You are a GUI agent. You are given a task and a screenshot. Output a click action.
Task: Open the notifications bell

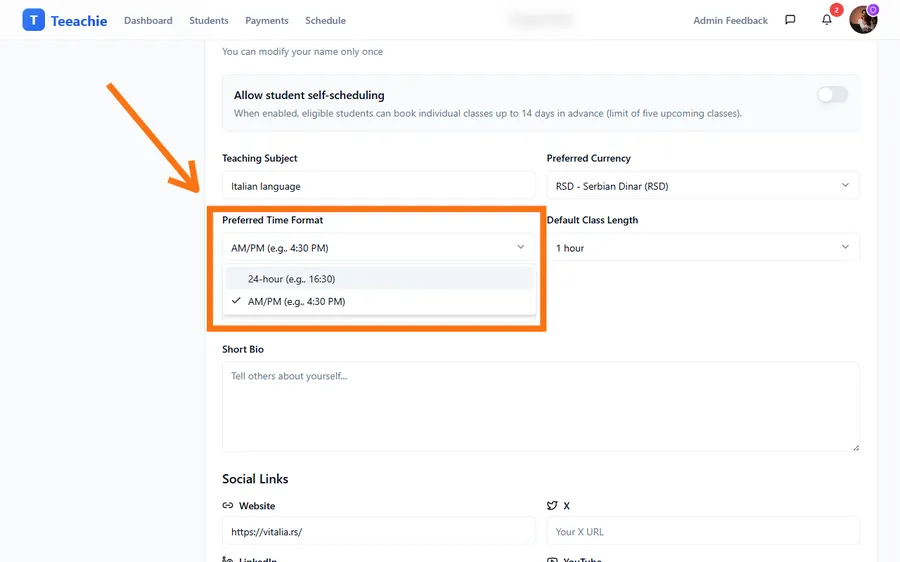tap(827, 20)
